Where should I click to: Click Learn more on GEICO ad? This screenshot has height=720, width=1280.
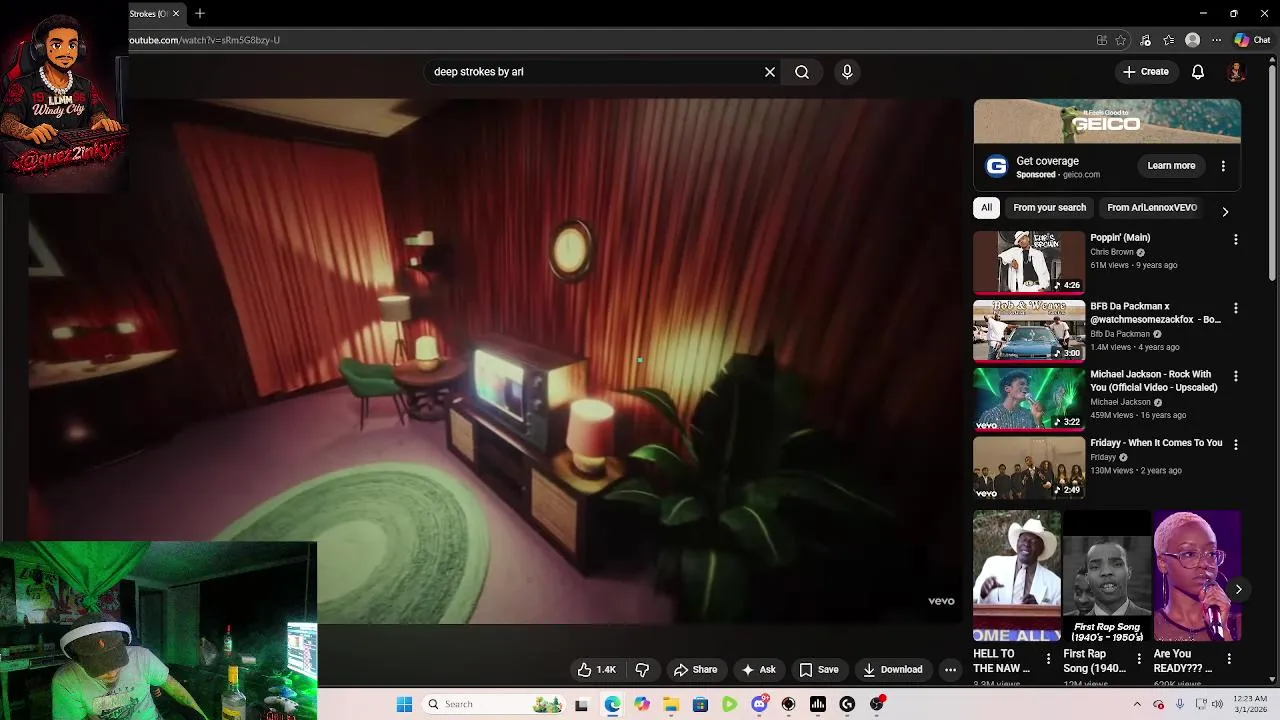(1171, 166)
